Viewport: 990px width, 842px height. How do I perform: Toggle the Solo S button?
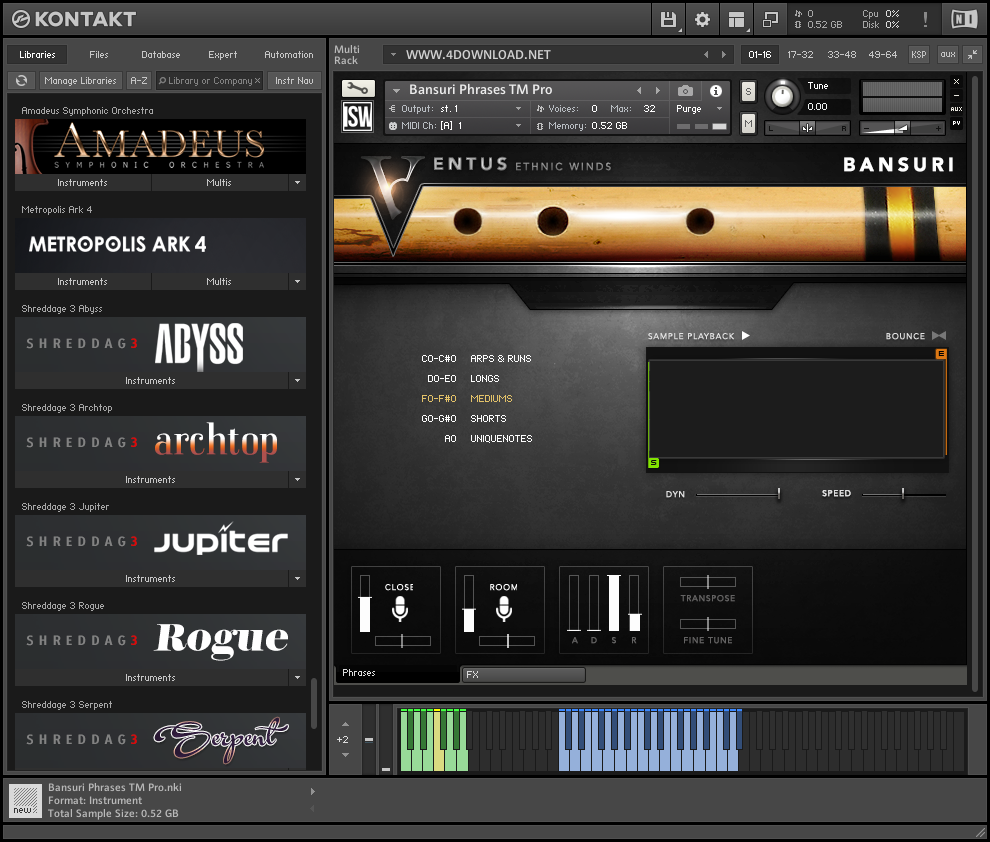[748, 92]
